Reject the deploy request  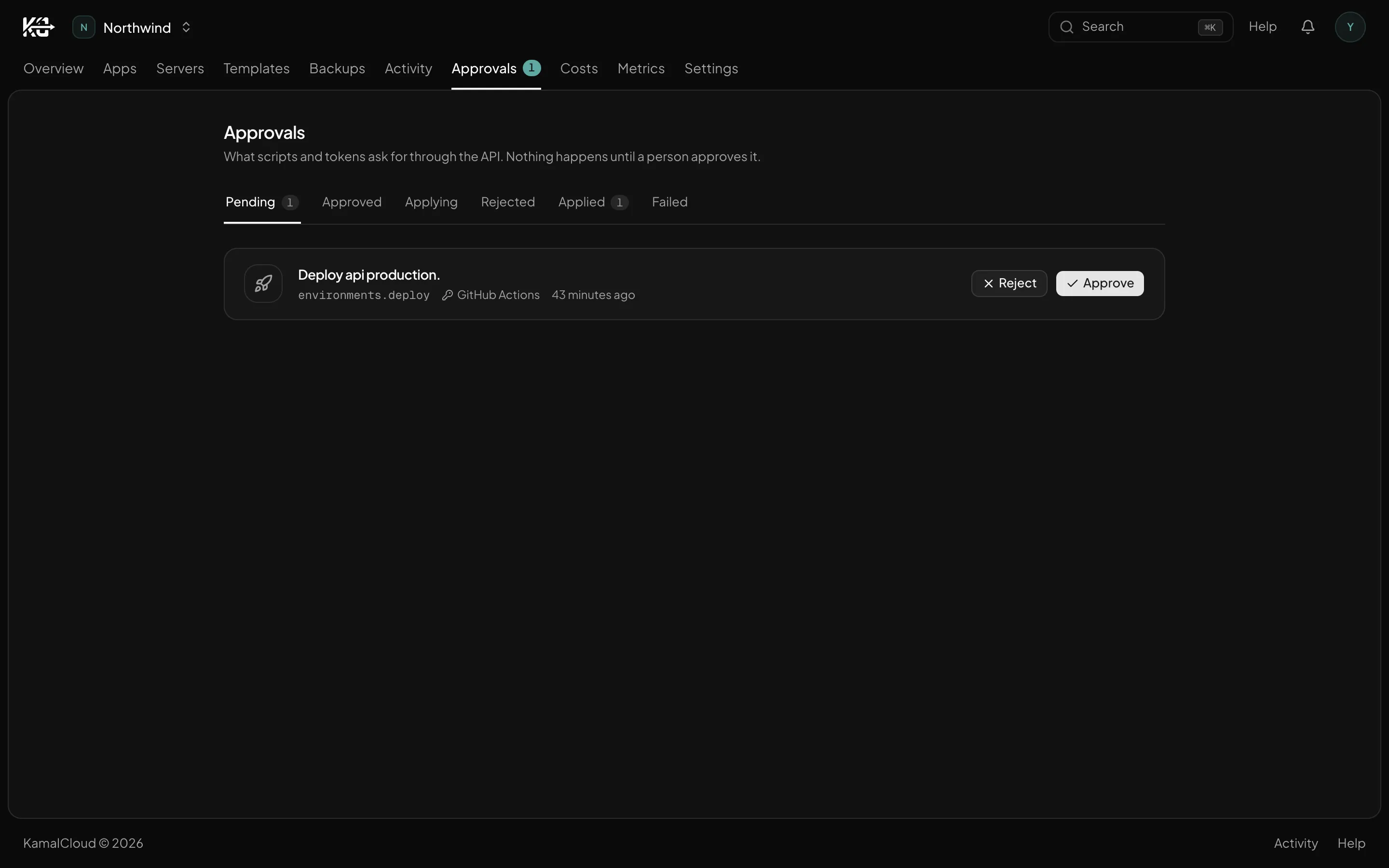pyautogui.click(x=1009, y=284)
